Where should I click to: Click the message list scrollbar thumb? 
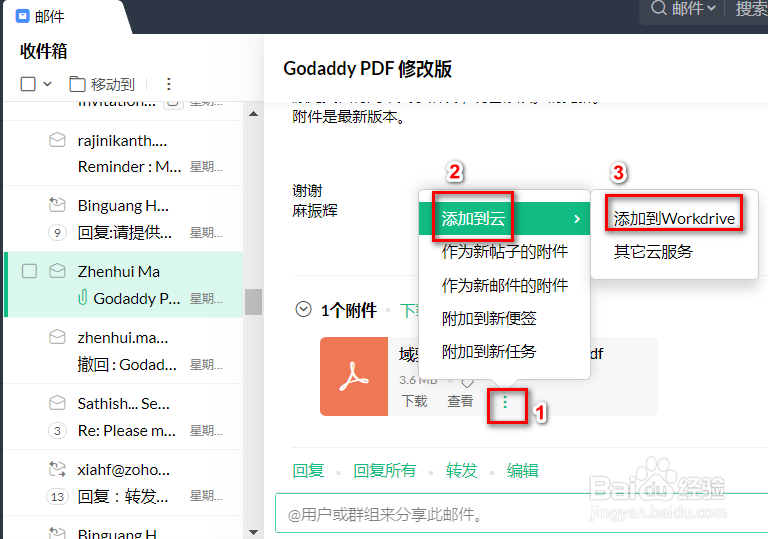(x=253, y=302)
